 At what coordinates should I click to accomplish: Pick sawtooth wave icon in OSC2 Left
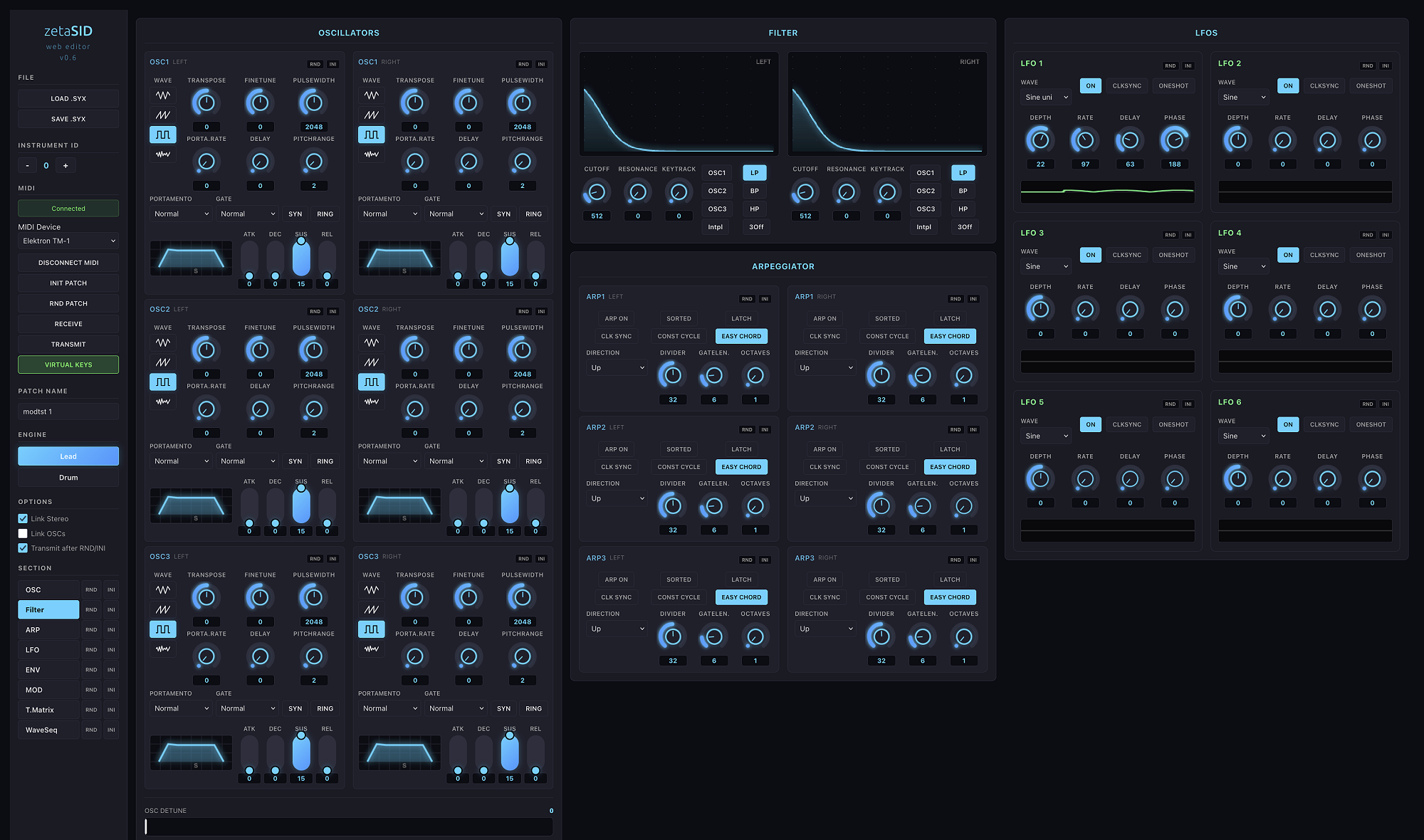(163, 362)
